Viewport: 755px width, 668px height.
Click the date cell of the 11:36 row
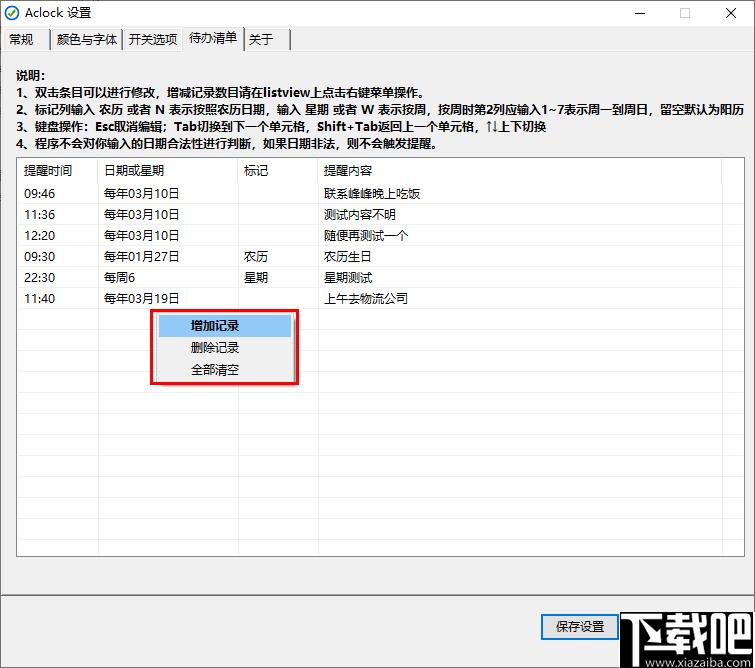142,214
